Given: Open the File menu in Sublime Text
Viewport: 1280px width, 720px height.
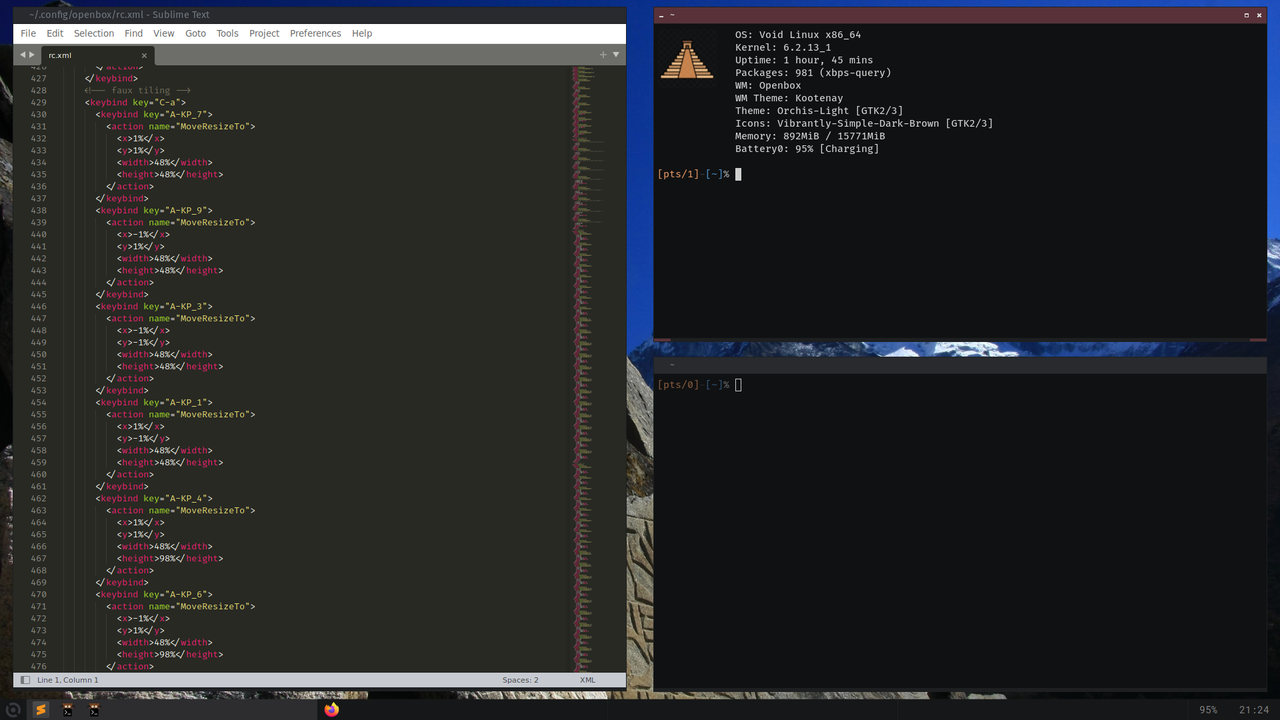Looking at the screenshot, I should pos(28,33).
